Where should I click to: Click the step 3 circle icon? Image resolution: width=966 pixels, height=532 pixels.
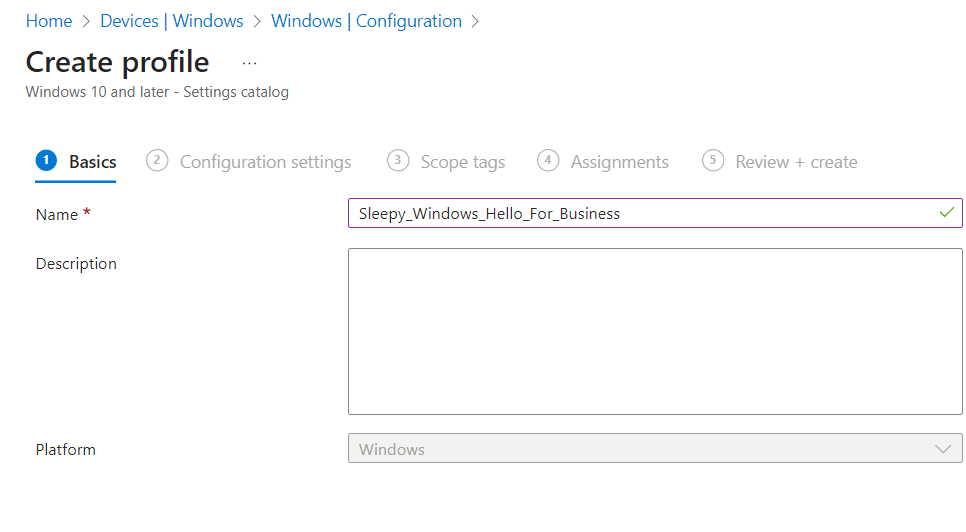[x=398, y=160]
